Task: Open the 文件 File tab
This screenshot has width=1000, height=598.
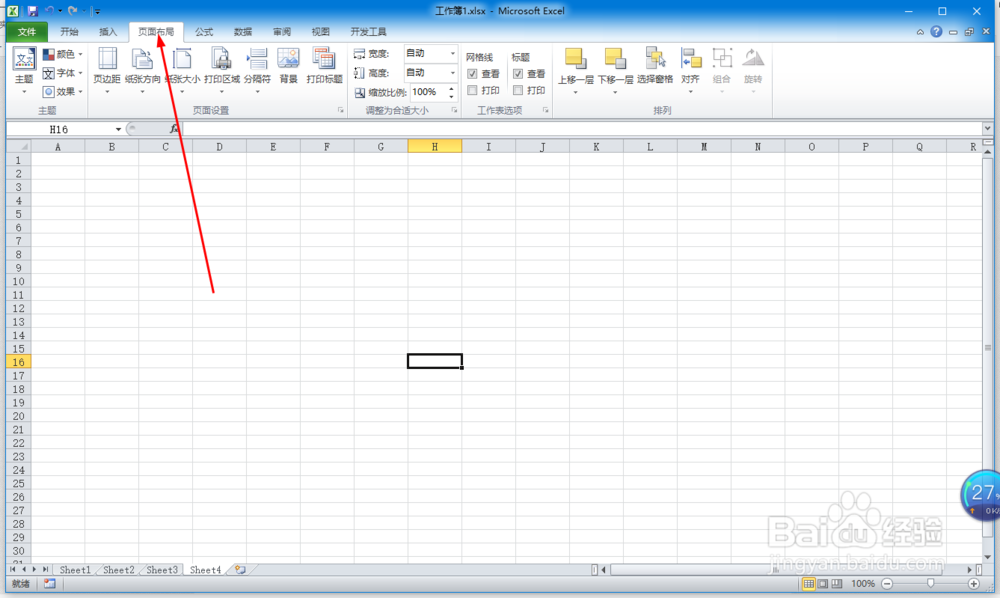Action: [x=27, y=32]
